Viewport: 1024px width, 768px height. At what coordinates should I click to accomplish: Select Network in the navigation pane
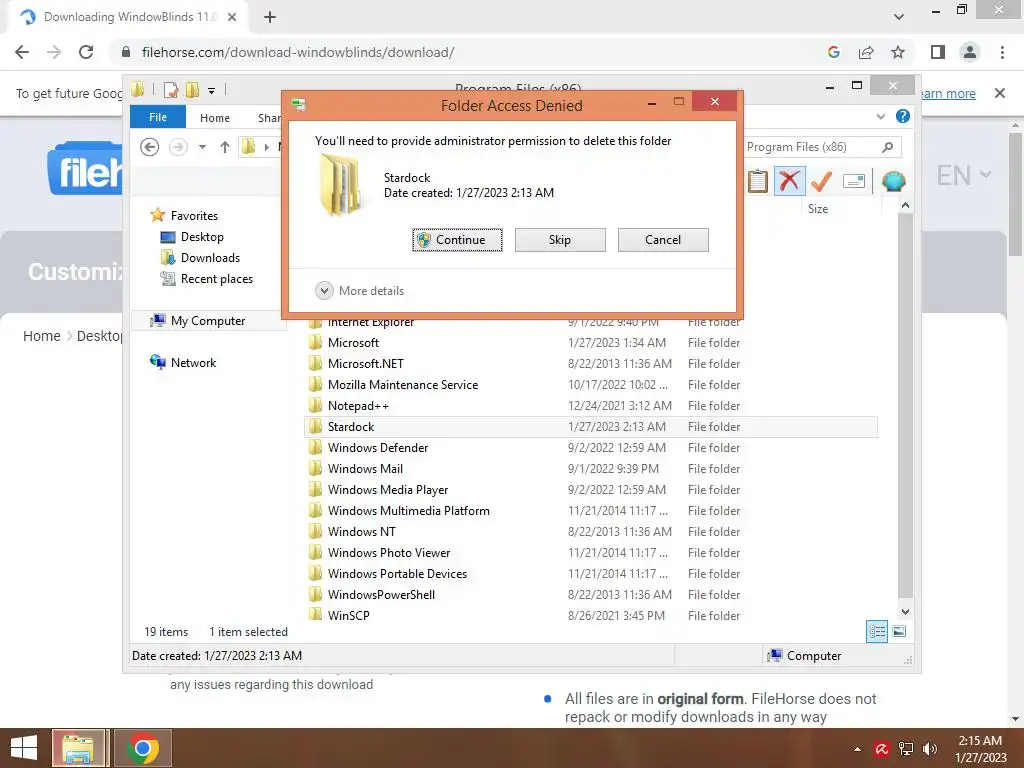(193, 362)
